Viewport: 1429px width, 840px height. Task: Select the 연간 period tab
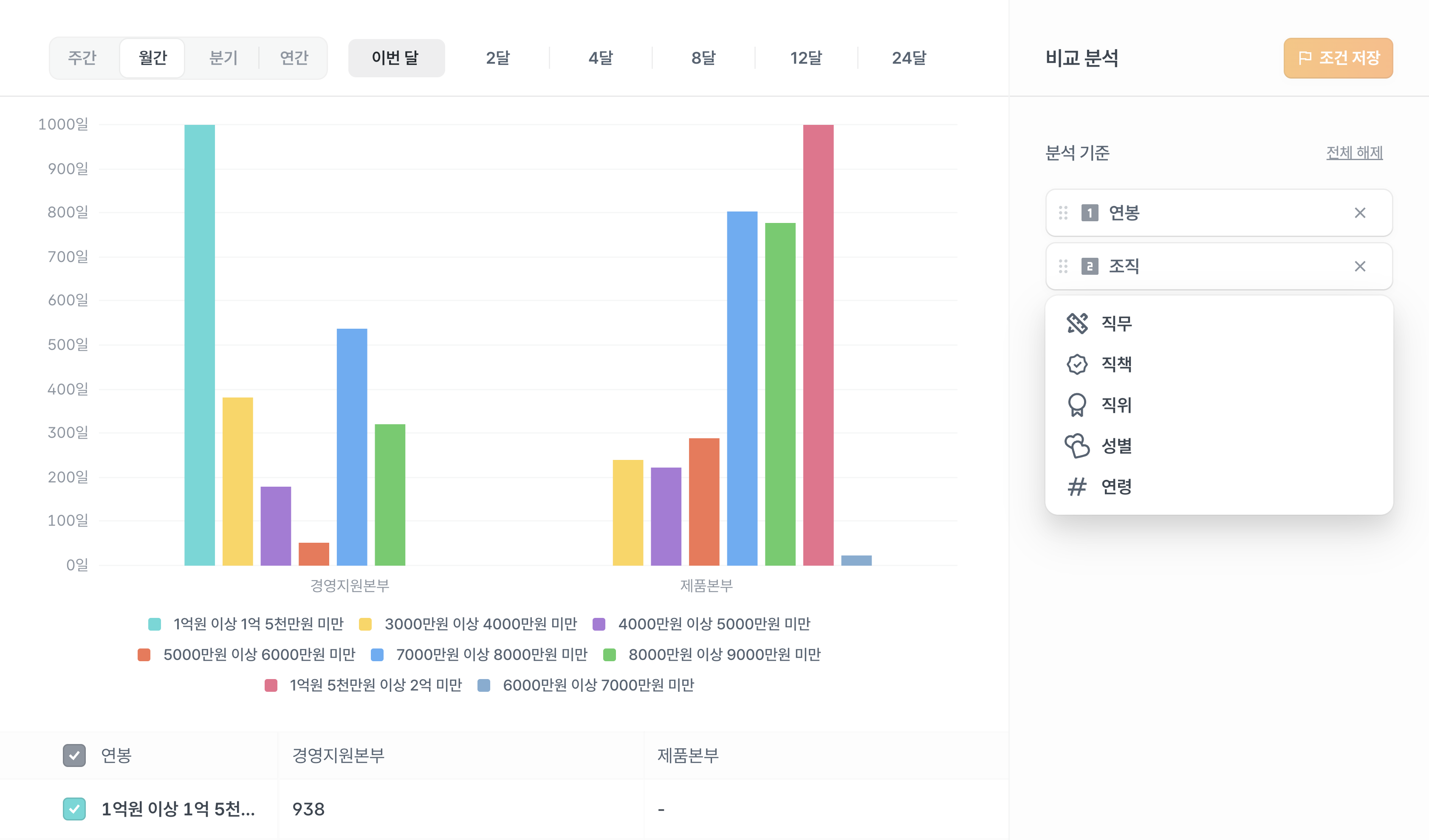294,58
